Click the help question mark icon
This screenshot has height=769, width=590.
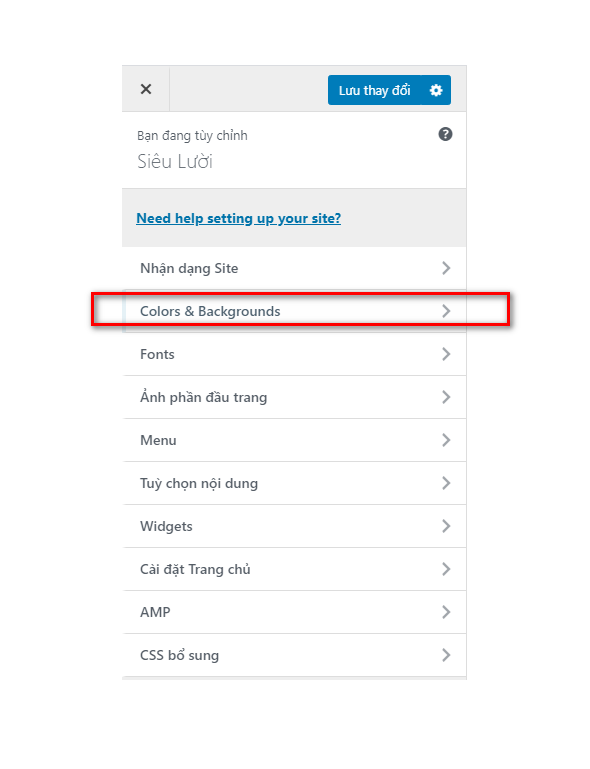point(445,134)
